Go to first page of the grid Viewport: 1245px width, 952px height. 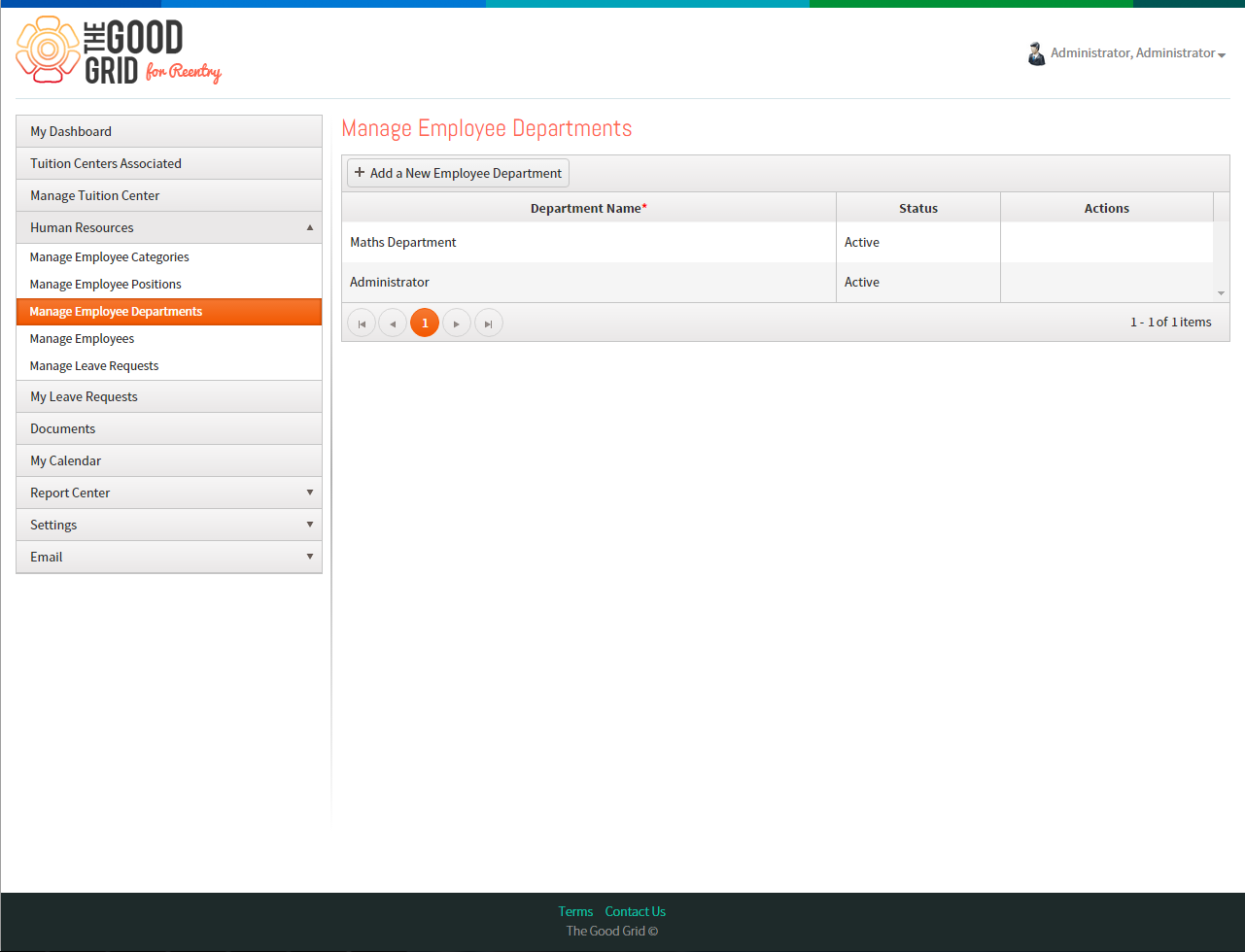[x=362, y=323]
